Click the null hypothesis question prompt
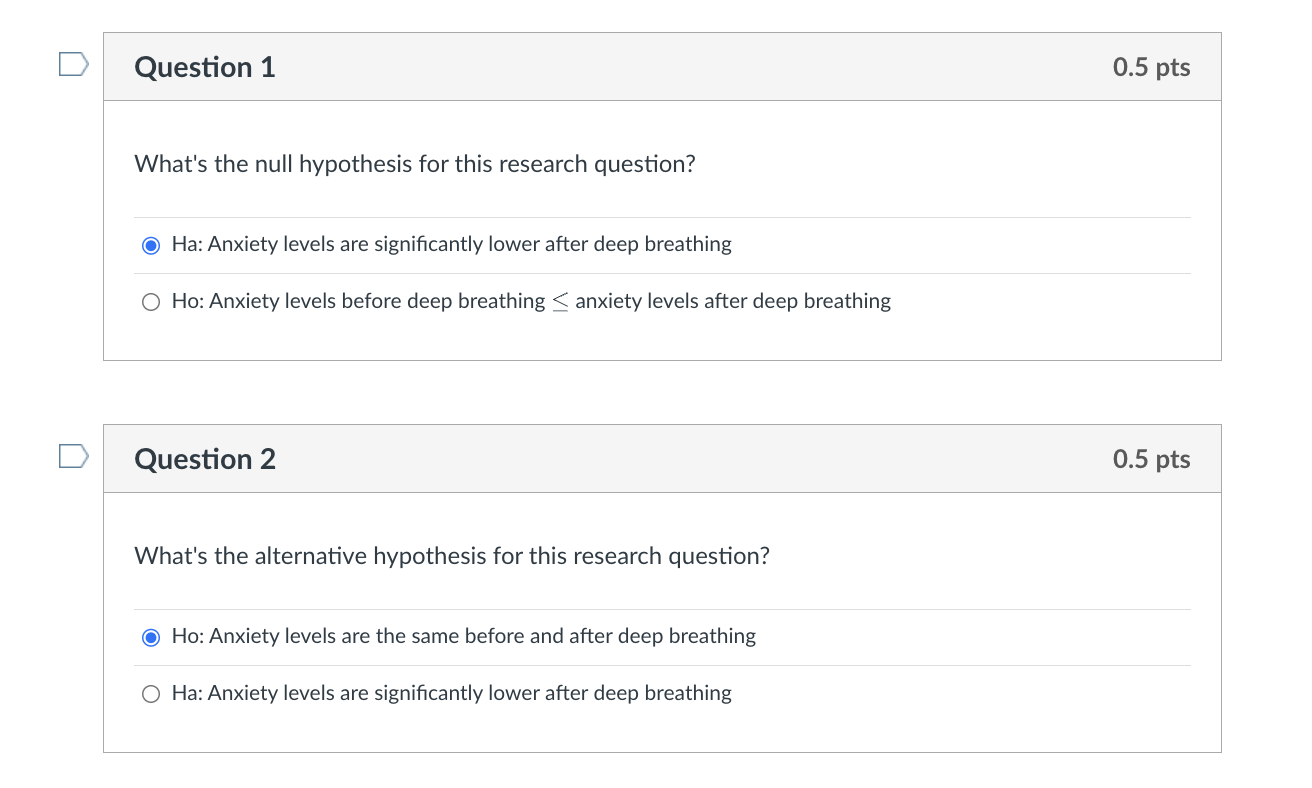Viewport: 1312px width, 788px height. (x=414, y=164)
